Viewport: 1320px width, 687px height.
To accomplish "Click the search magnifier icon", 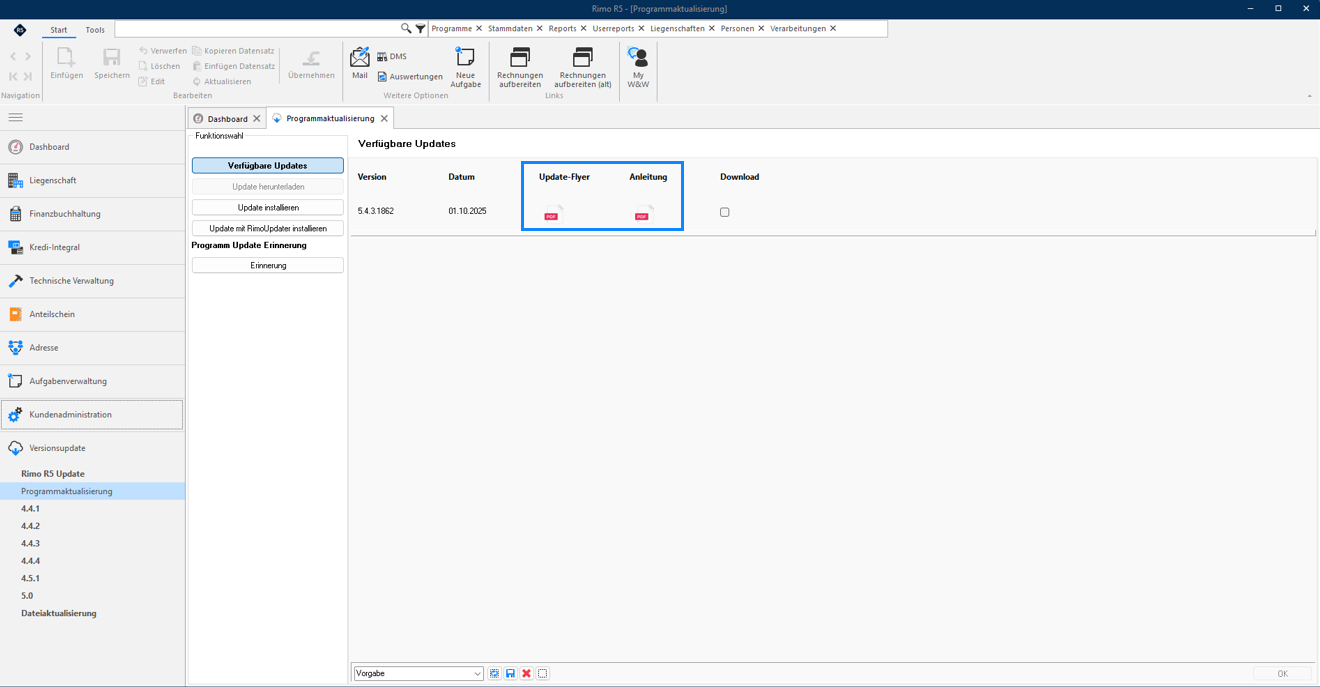I will (406, 29).
